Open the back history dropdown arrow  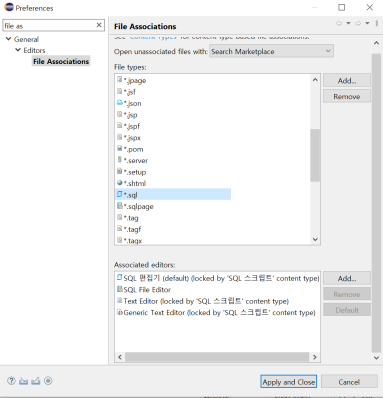click(x=348, y=23)
